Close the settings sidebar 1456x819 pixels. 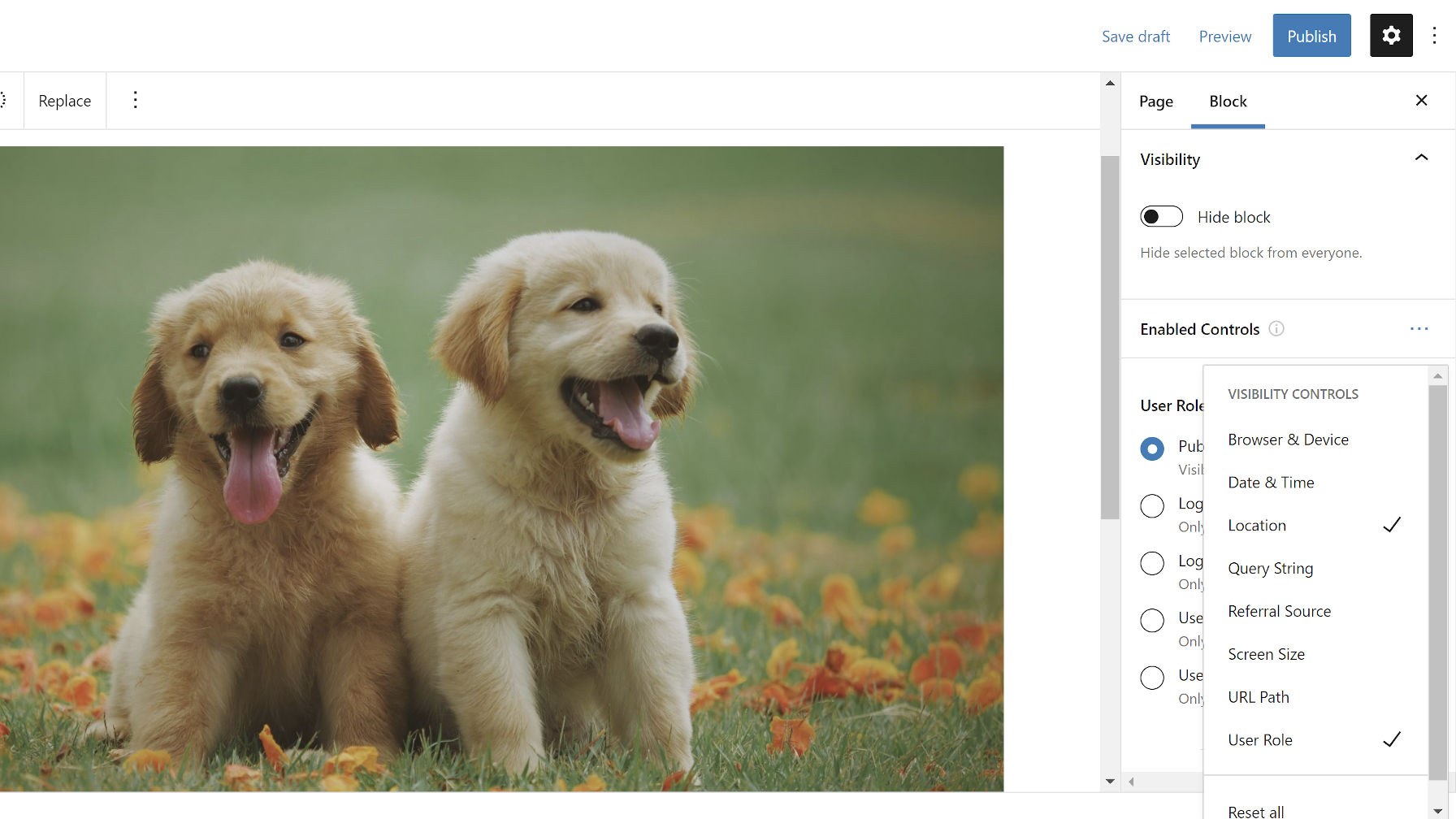(1421, 100)
